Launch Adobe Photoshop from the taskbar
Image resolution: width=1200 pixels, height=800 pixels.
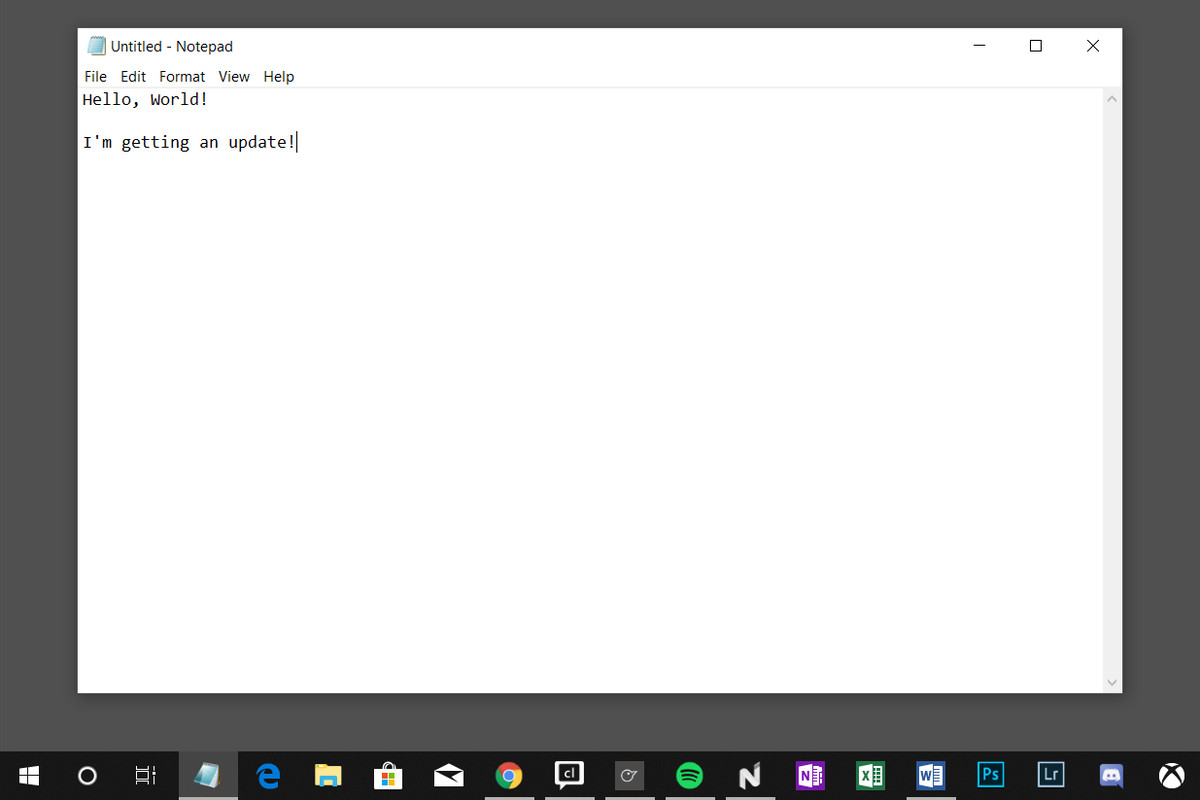[x=990, y=775]
